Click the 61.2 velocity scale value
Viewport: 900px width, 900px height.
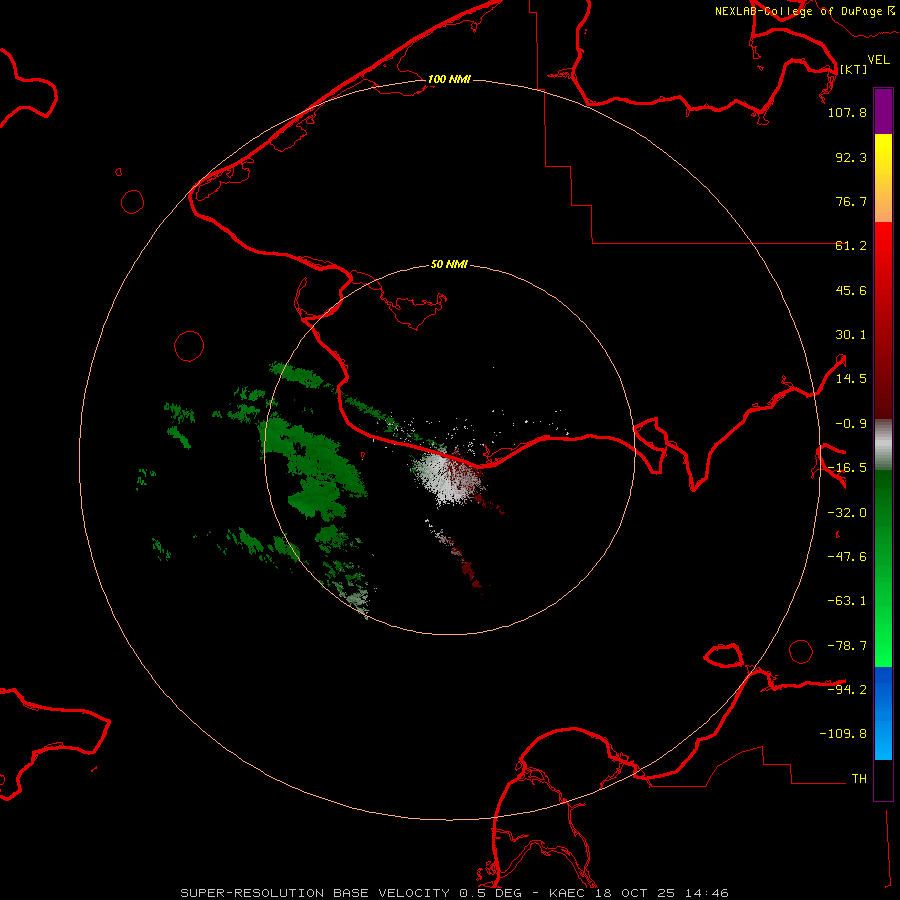tap(851, 246)
